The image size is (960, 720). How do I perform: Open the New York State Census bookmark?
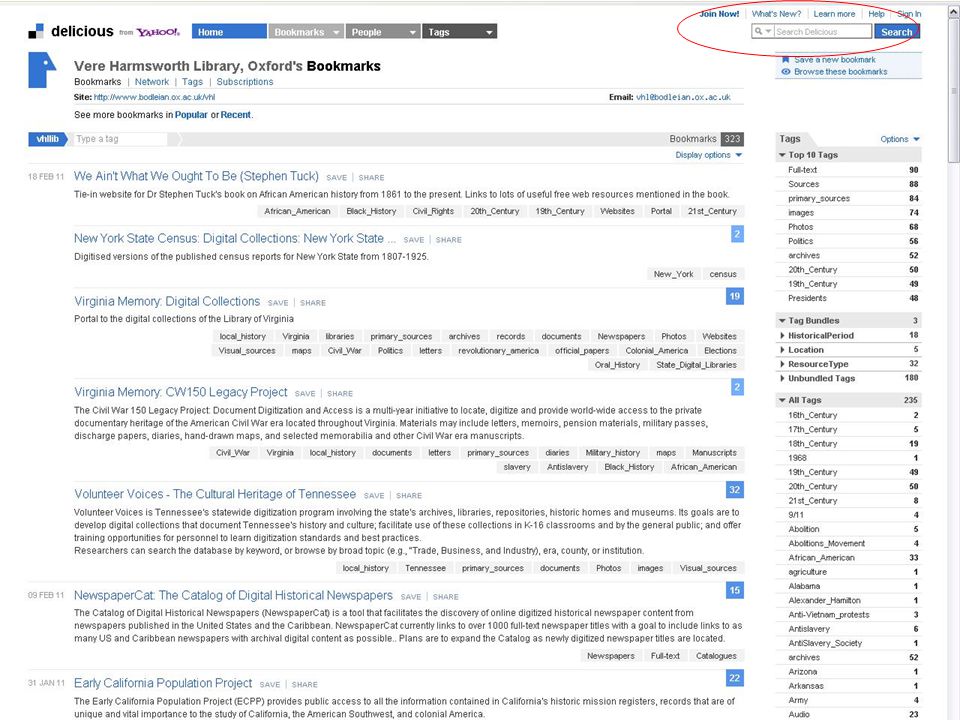tap(235, 239)
